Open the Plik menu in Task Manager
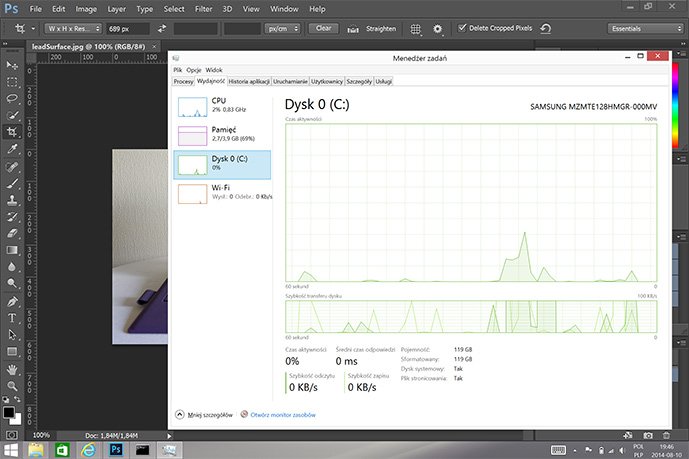This screenshot has height=459, width=689. pos(178,70)
